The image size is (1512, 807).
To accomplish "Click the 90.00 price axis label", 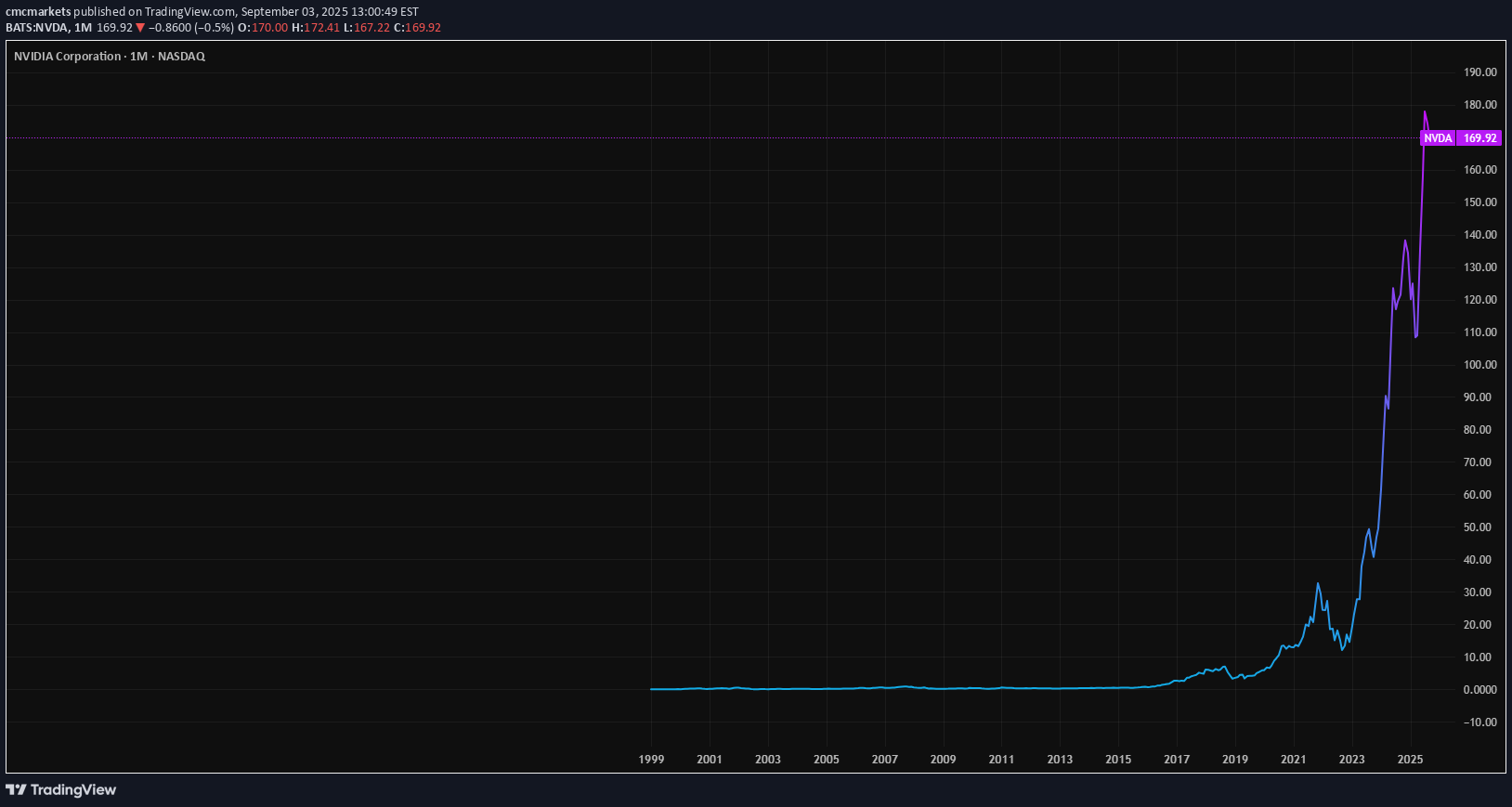I will tap(1478, 397).
